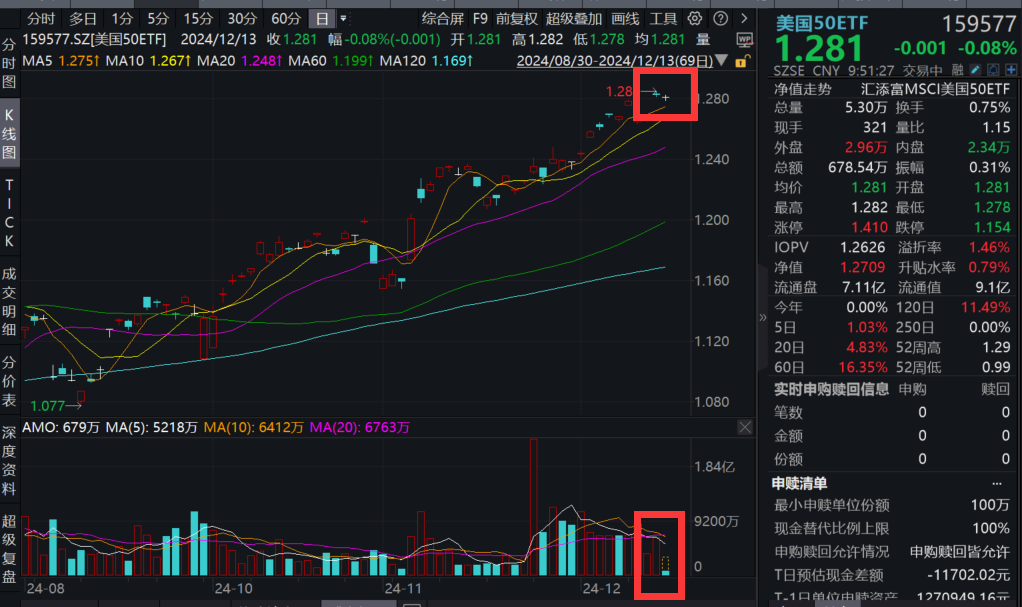Select the 5分 period
This screenshot has width=1022, height=607.
(x=158, y=18)
